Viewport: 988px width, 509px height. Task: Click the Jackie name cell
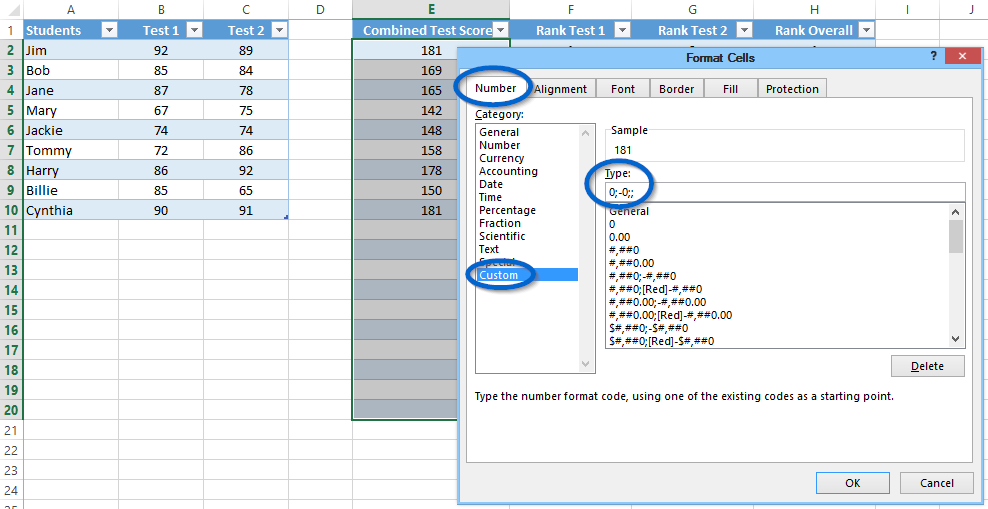pyautogui.click(x=71, y=130)
